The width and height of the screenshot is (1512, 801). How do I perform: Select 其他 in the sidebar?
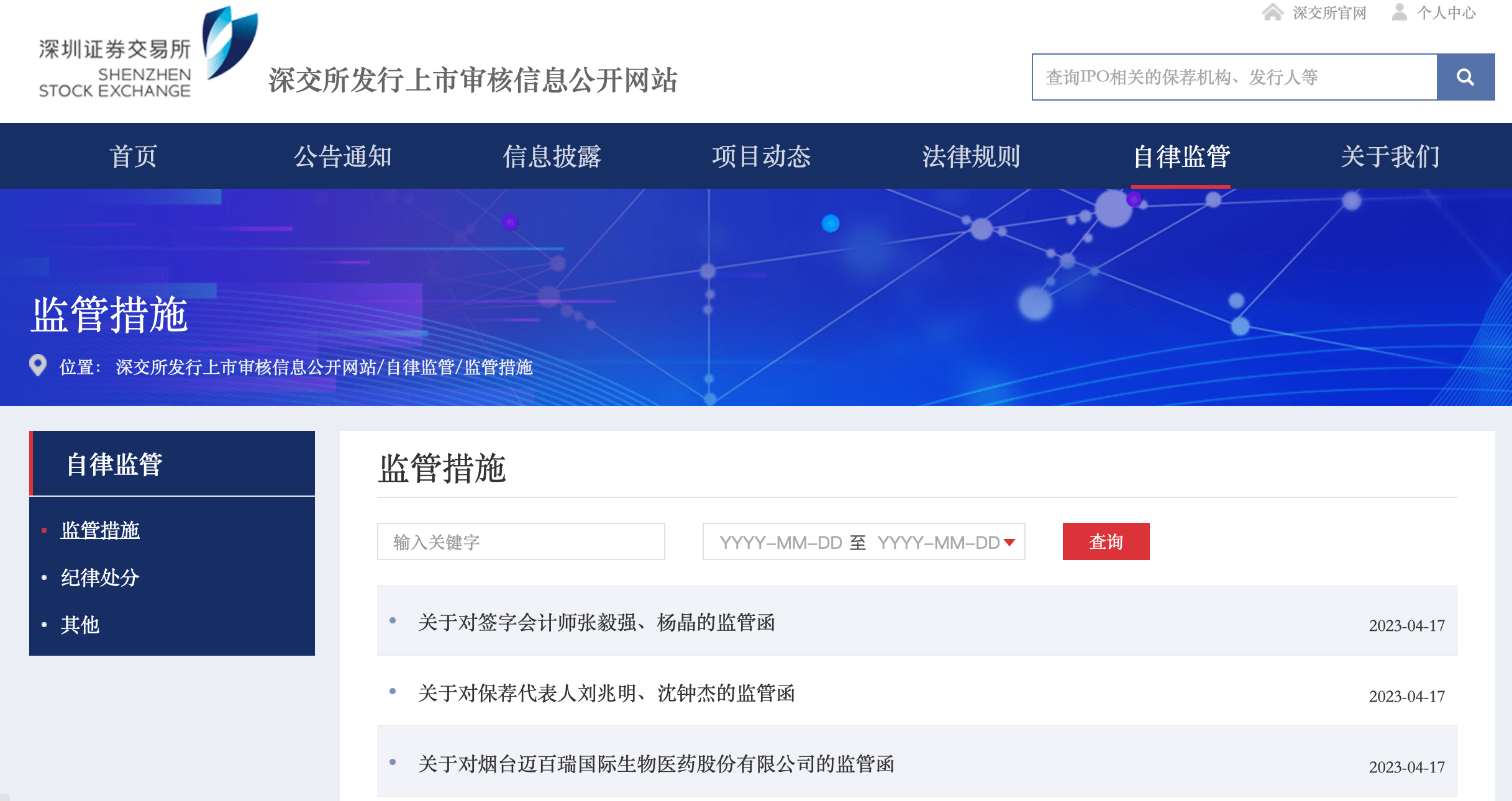(80, 625)
